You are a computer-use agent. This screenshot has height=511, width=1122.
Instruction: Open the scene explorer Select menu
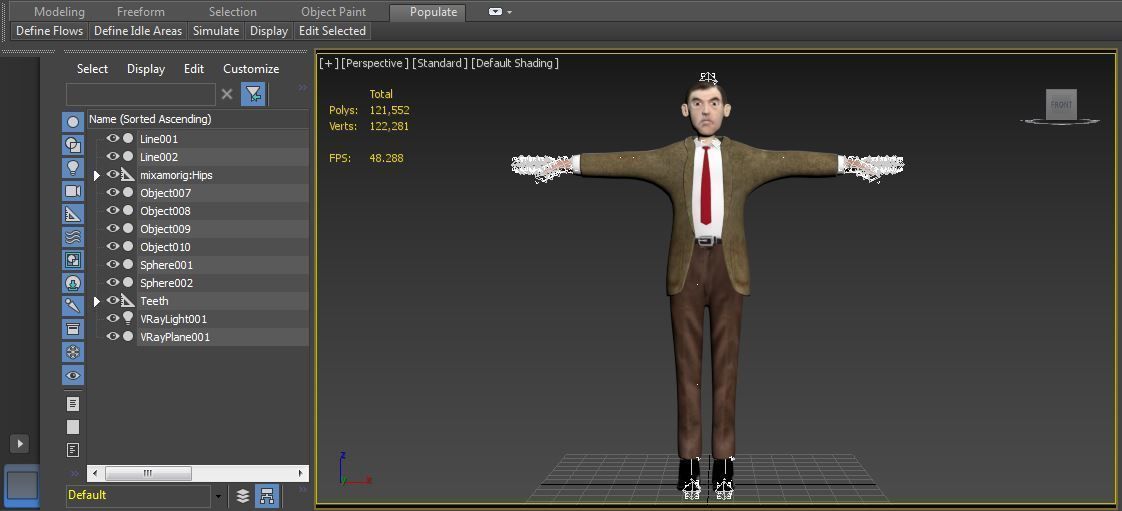[92, 69]
